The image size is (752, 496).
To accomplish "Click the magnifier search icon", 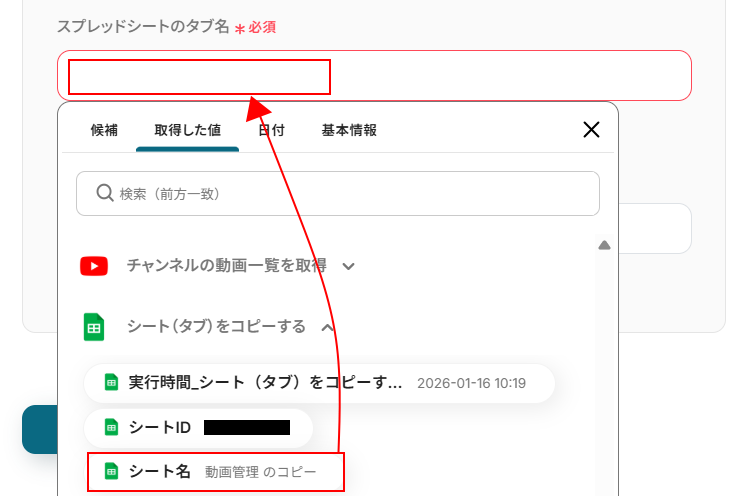I will [105, 193].
